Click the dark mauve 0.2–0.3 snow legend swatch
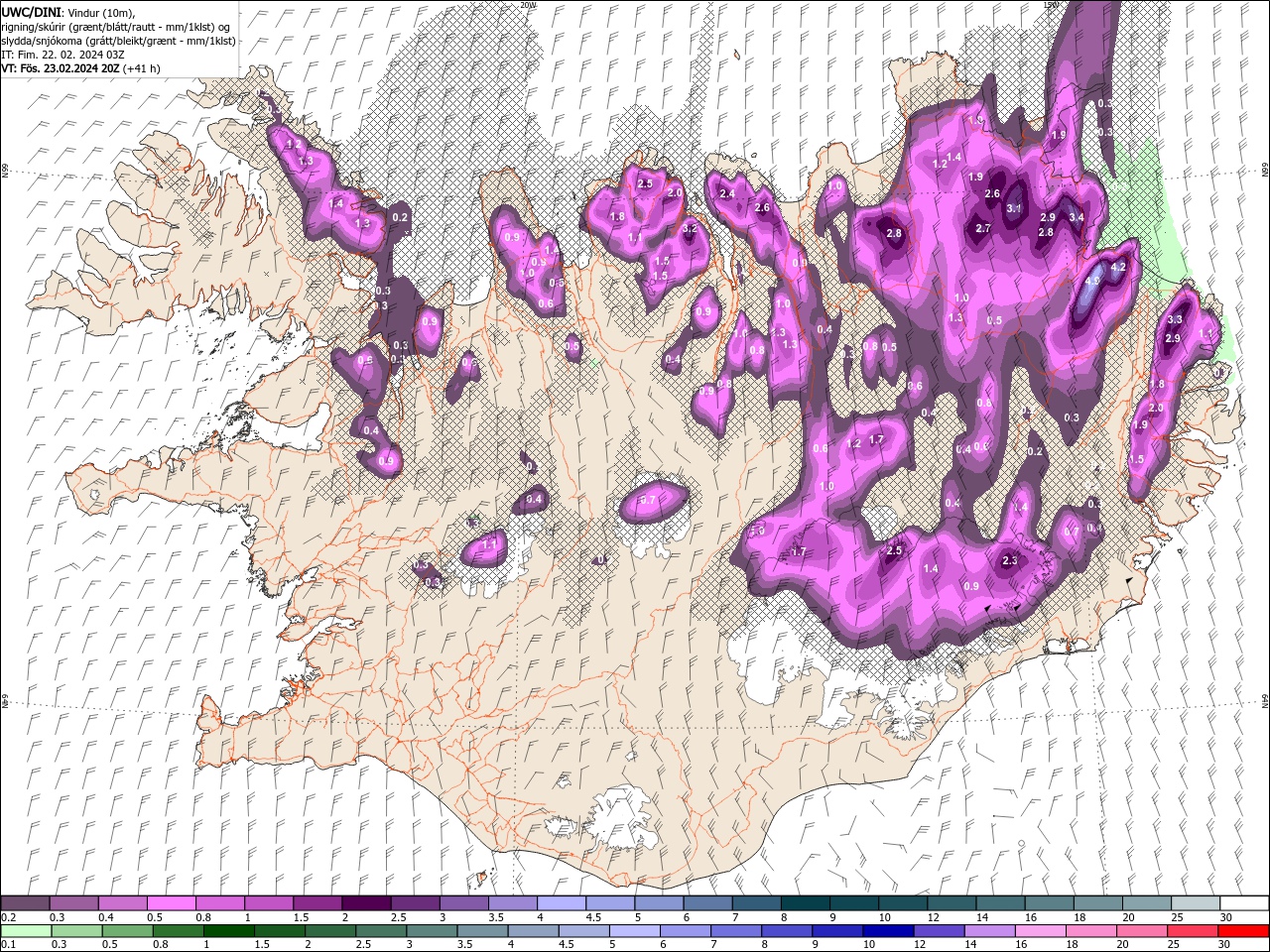Viewport: 1270px width, 952px height. pos(25,903)
